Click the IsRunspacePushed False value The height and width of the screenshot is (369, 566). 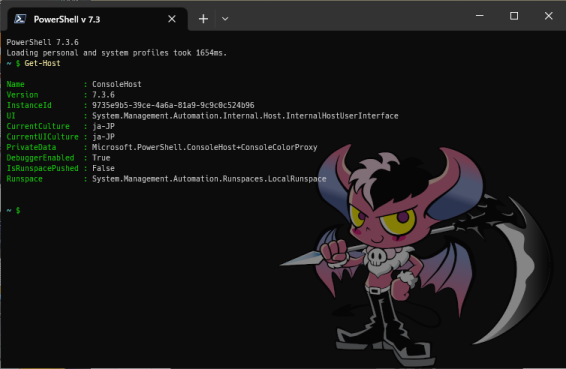103,168
